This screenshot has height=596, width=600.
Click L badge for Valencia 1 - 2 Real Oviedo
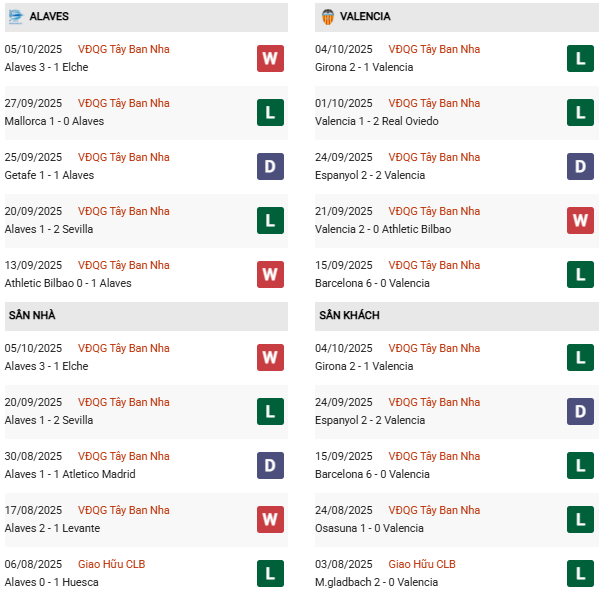[580, 112]
